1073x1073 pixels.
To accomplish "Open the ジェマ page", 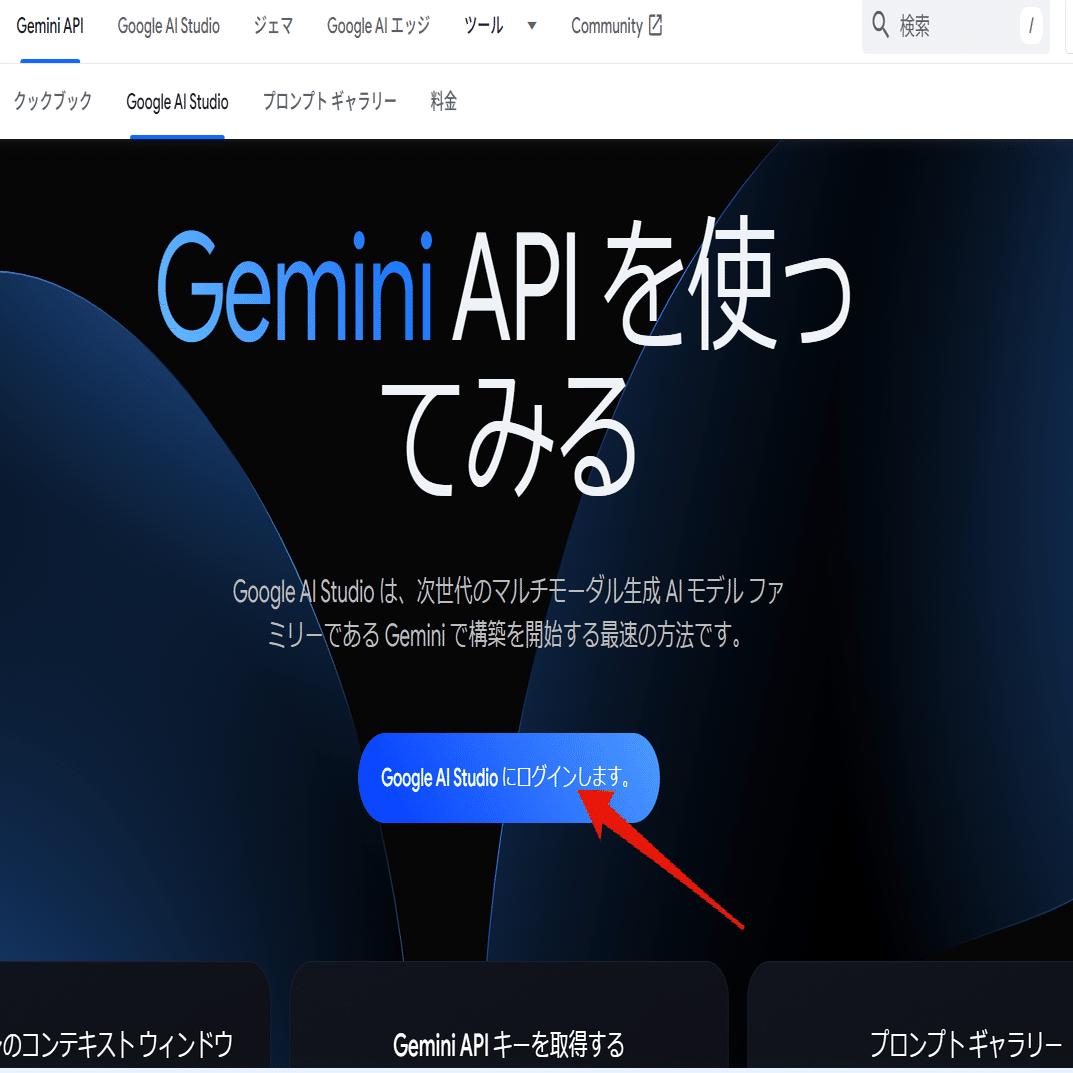I will tap(272, 26).
